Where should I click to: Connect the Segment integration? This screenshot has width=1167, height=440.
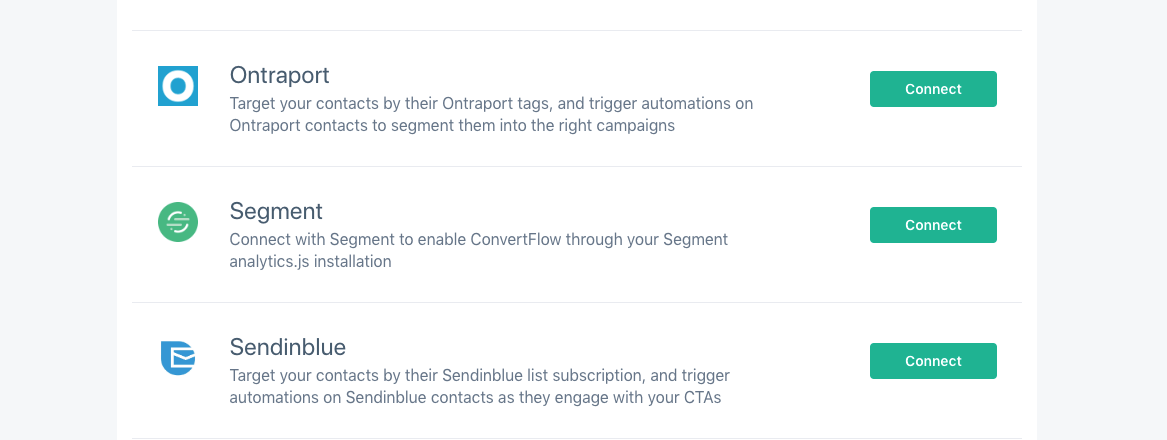(x=933, y=225)
